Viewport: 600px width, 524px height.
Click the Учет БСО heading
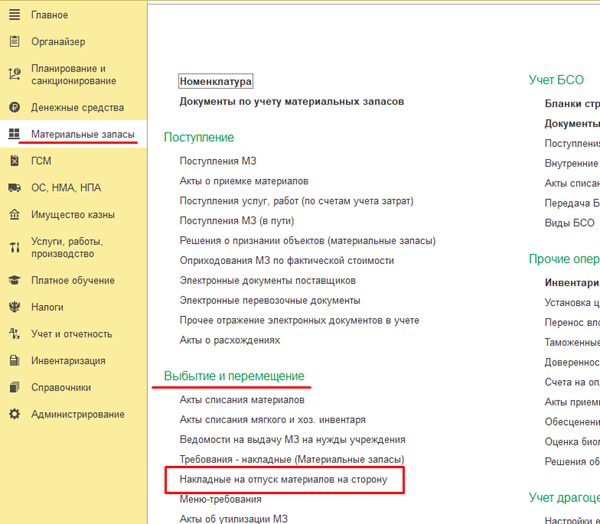coord(556,80)
